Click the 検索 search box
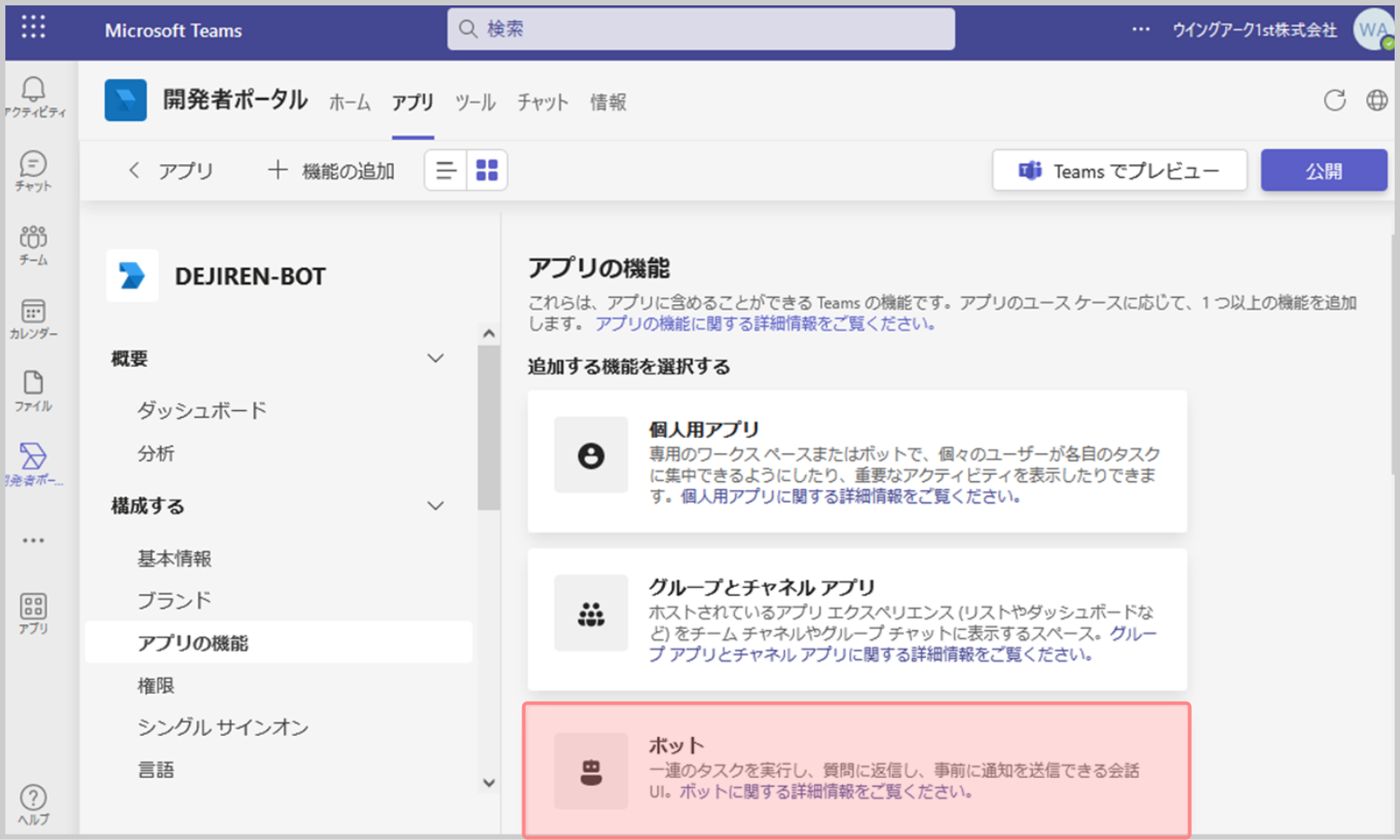 tap(700, 30)
